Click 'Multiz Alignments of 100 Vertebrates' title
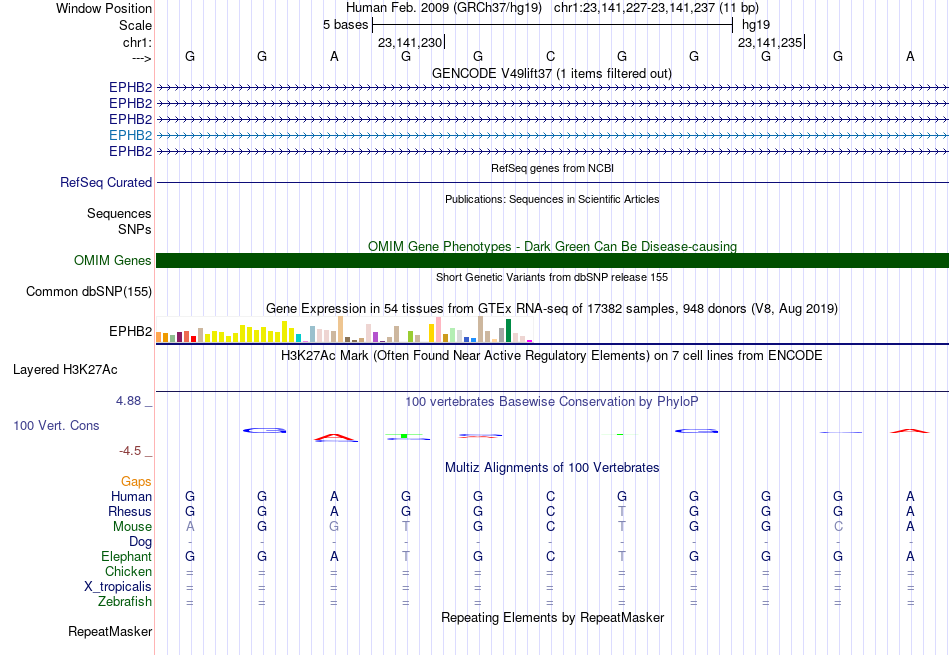 [552, 467]
